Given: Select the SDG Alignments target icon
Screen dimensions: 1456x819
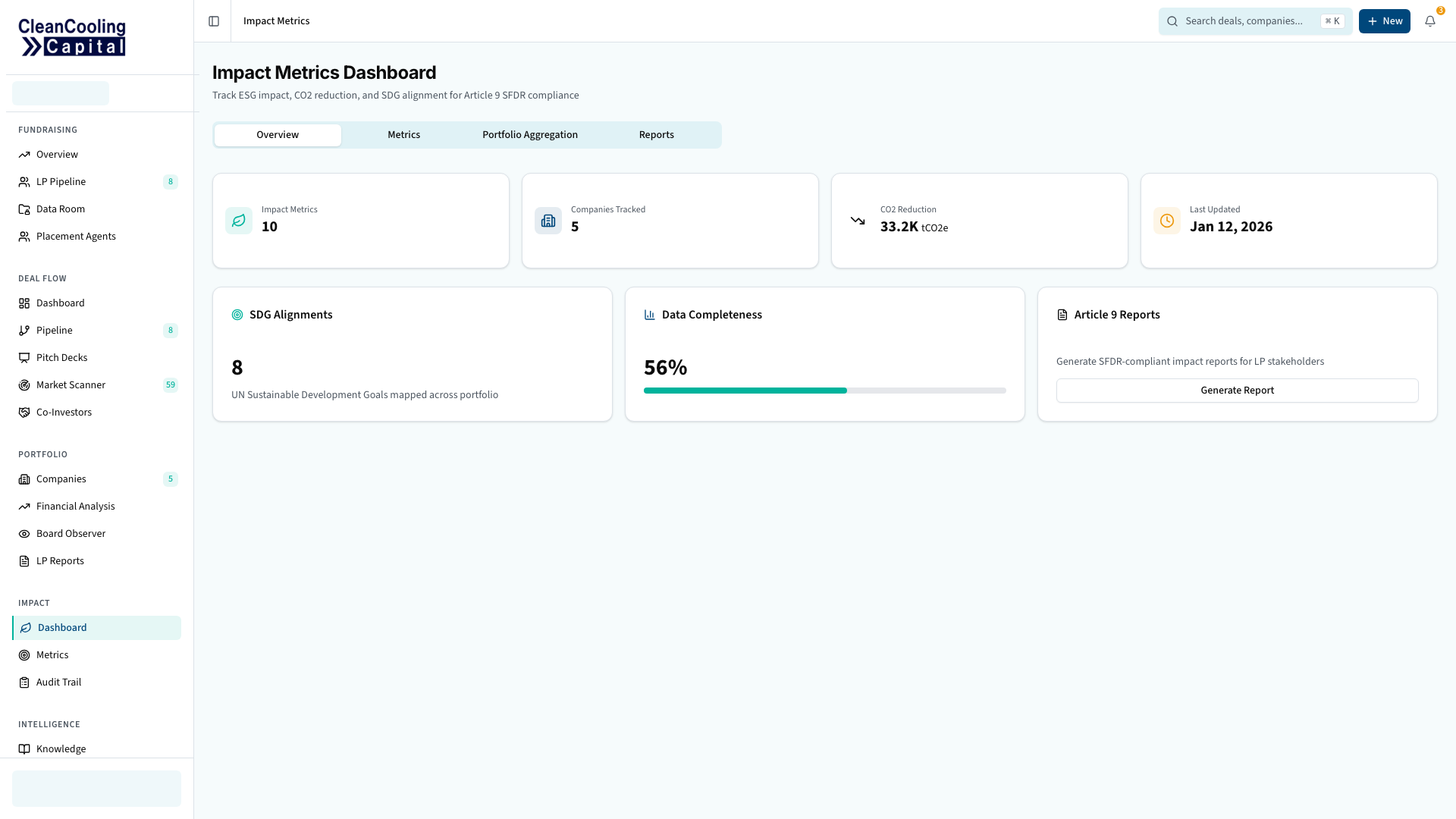Looking at the screenshot, I should click(237, 314).
